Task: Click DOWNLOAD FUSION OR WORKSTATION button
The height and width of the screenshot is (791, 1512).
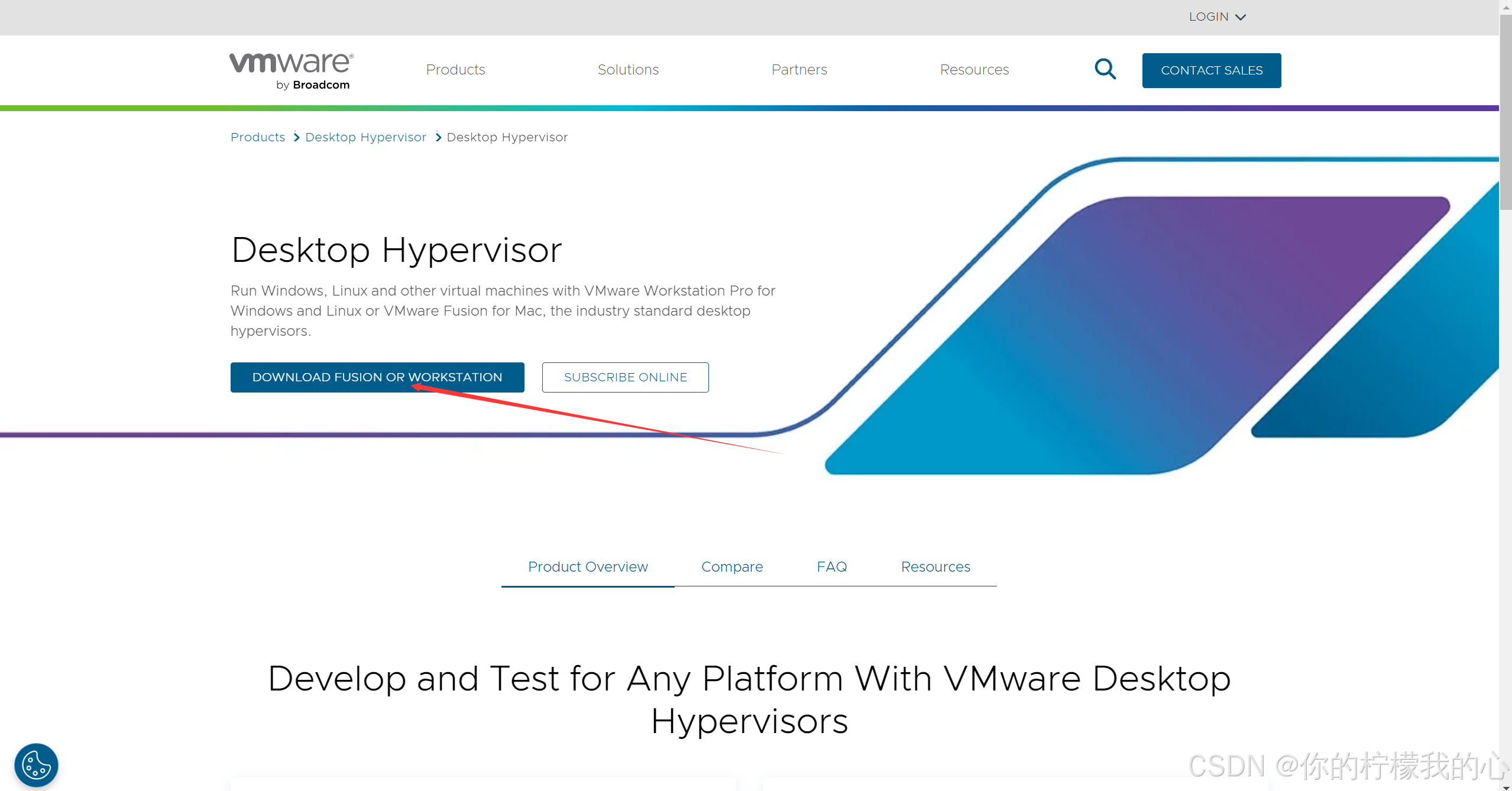Action: [377, 377]
